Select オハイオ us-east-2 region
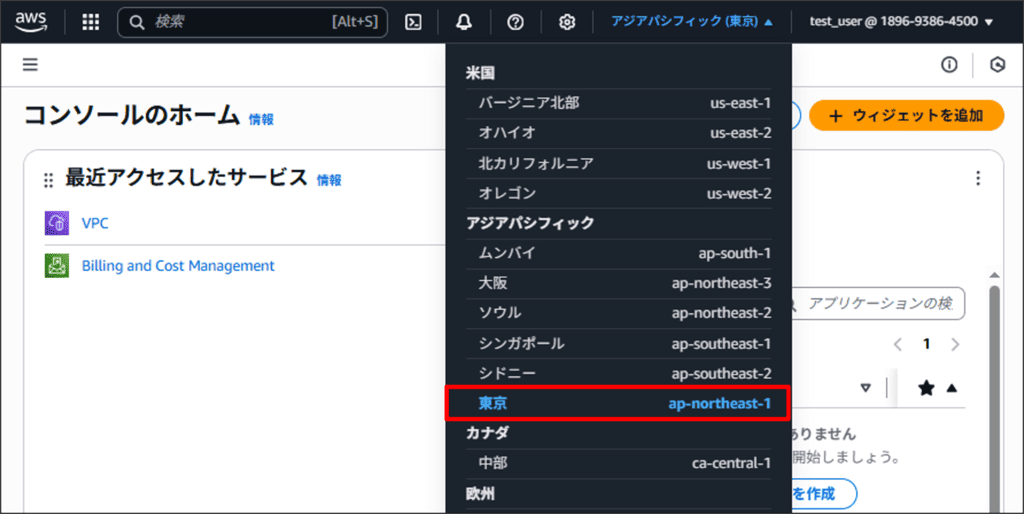1024x514 pixels. click(x=618, y=133)
